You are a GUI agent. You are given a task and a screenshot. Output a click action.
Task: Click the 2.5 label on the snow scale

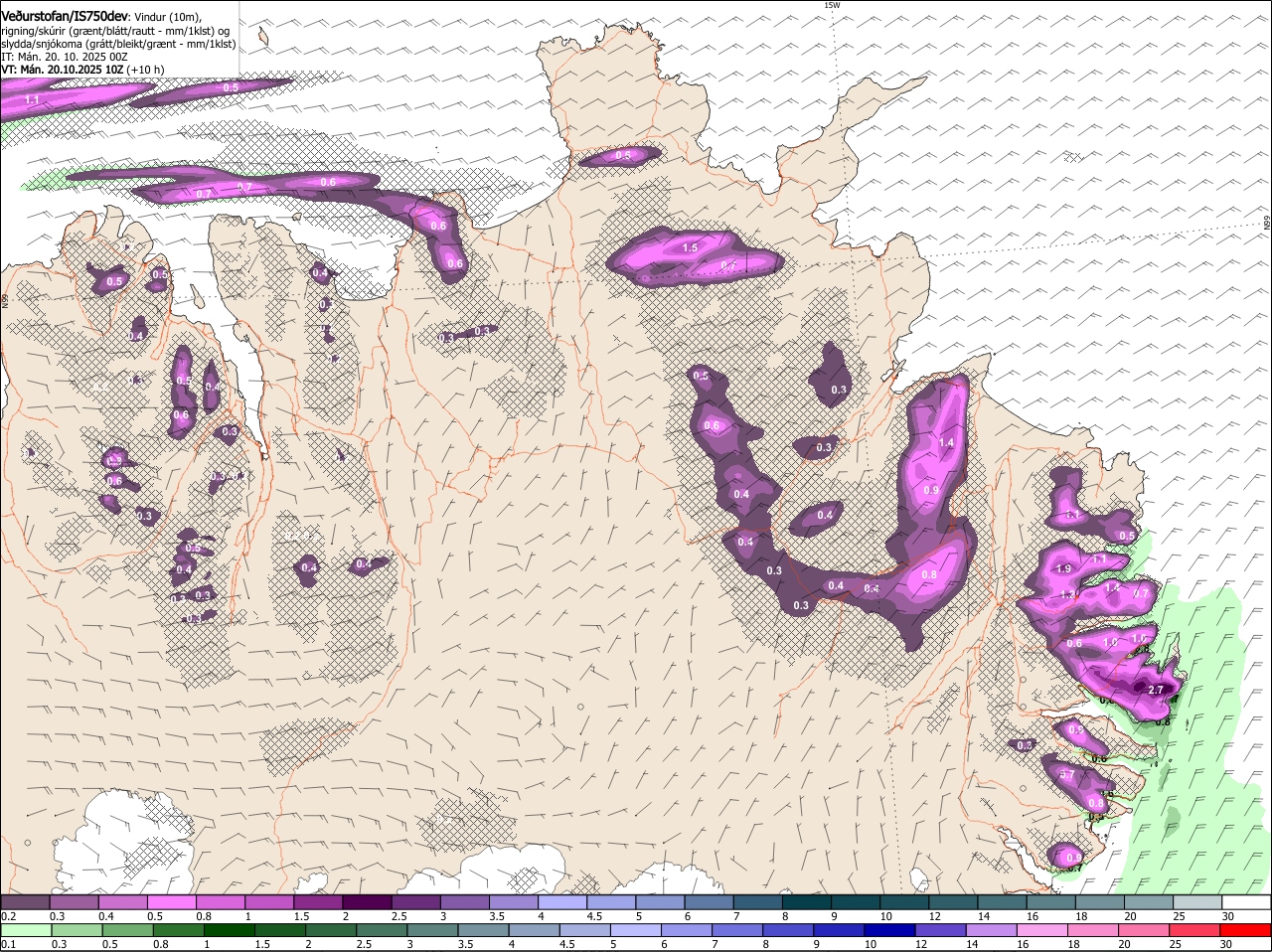click(x=399, y=916)
